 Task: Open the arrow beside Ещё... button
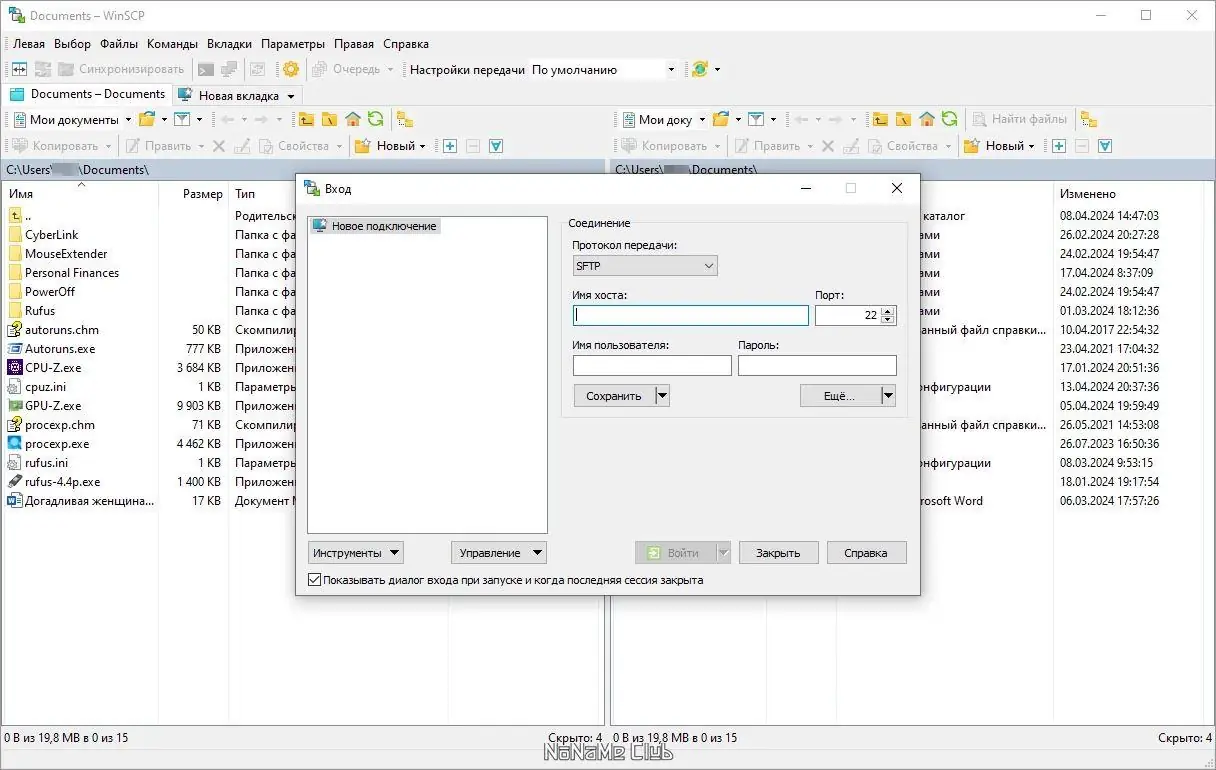887,396
